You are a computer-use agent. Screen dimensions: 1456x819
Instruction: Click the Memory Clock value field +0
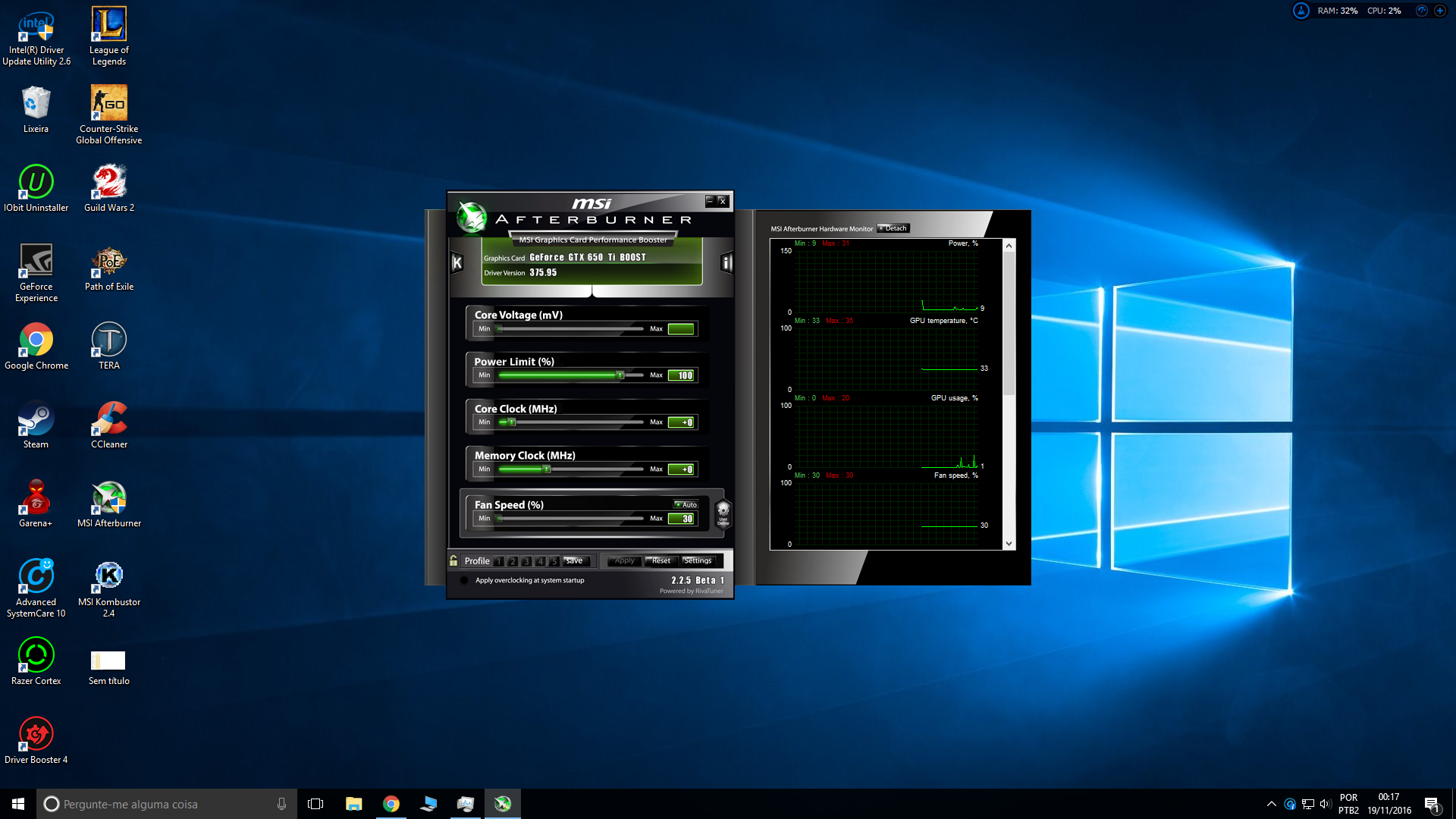pyautogui.click(x=681, y=469)
